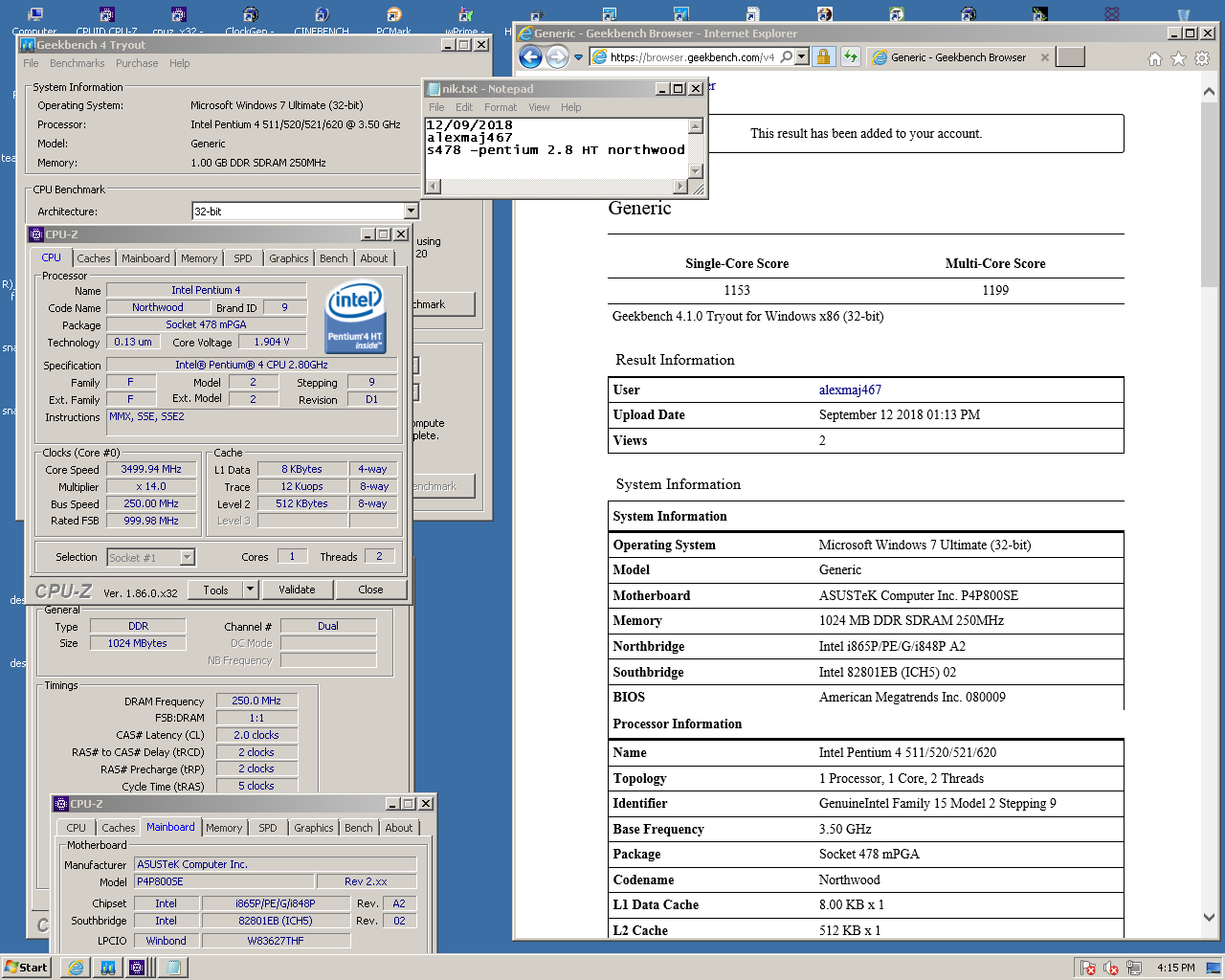Open Memory tab in lower CPU-Z window

point(224,828)
